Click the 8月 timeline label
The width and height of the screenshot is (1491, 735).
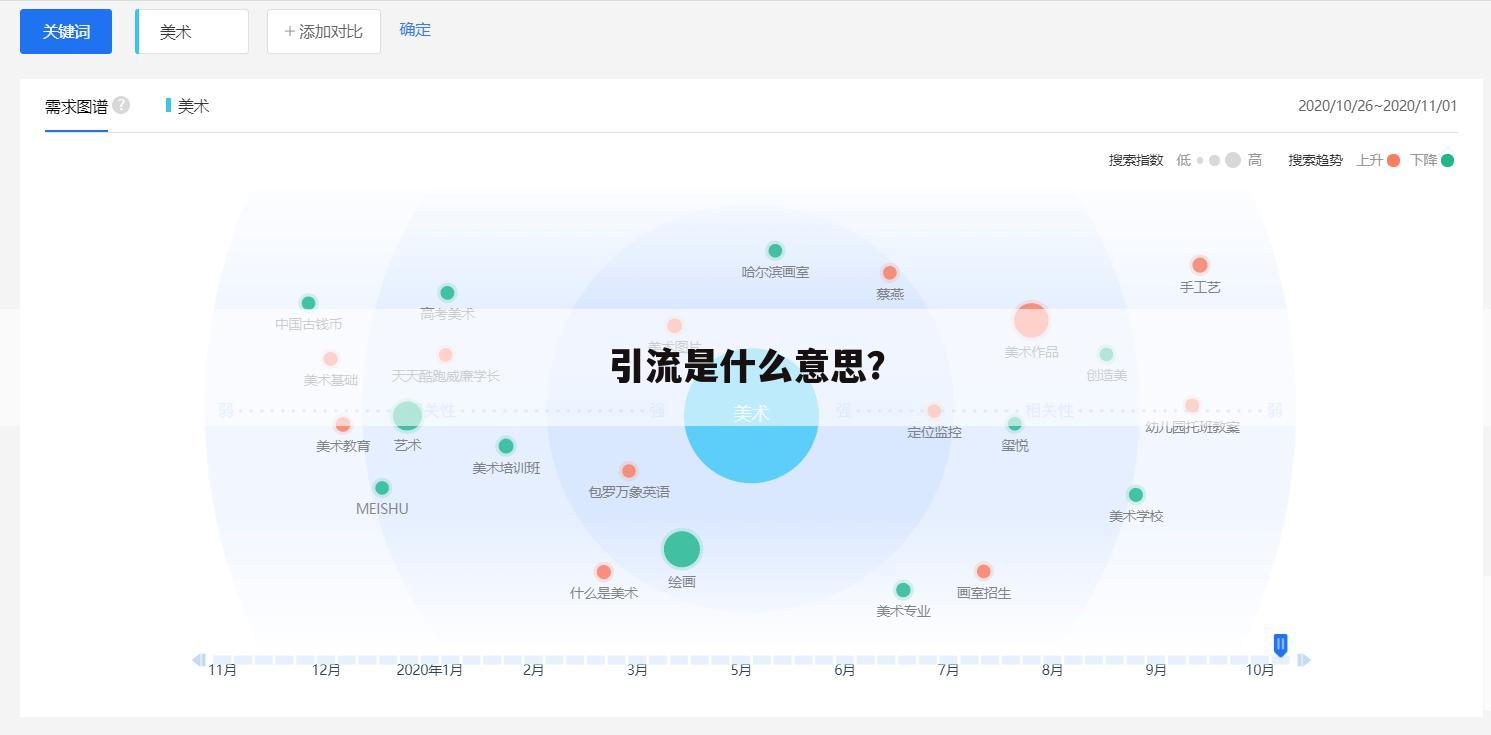pos(1052,670)
